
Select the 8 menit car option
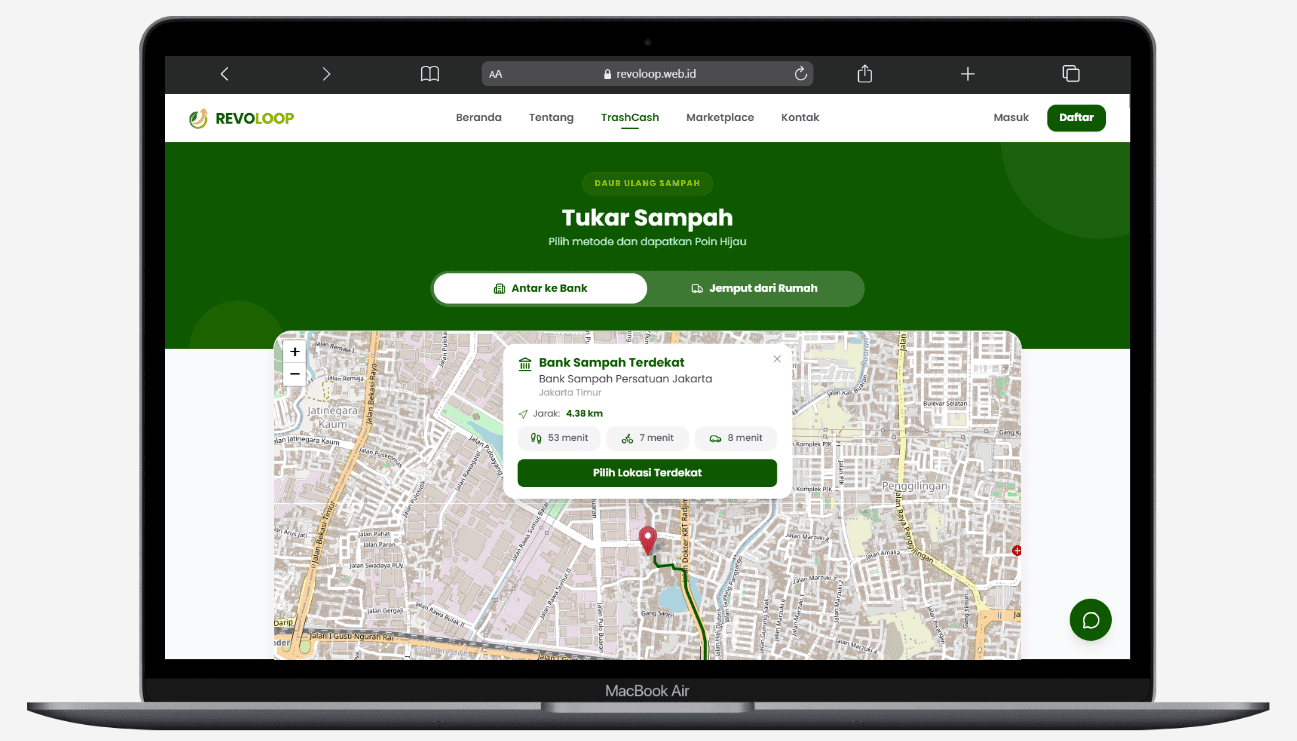pos(735,438)
